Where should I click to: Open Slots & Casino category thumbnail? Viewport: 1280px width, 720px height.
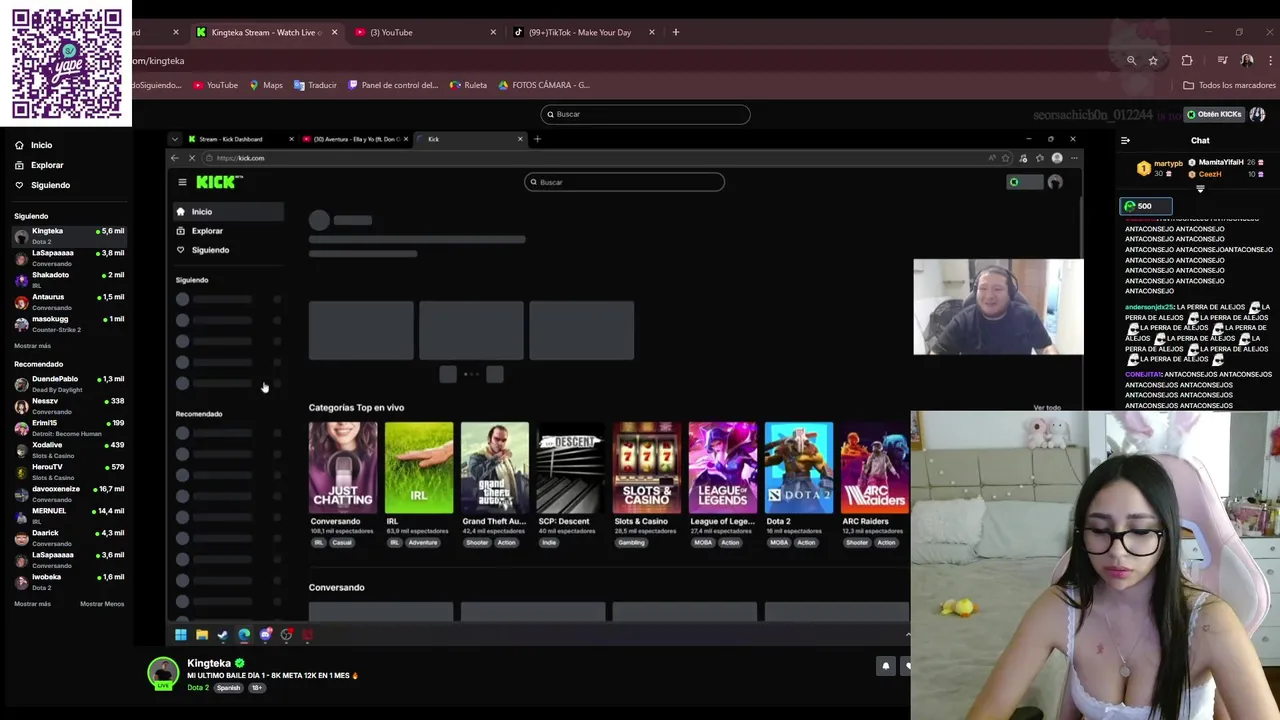(x=647, y=468)
